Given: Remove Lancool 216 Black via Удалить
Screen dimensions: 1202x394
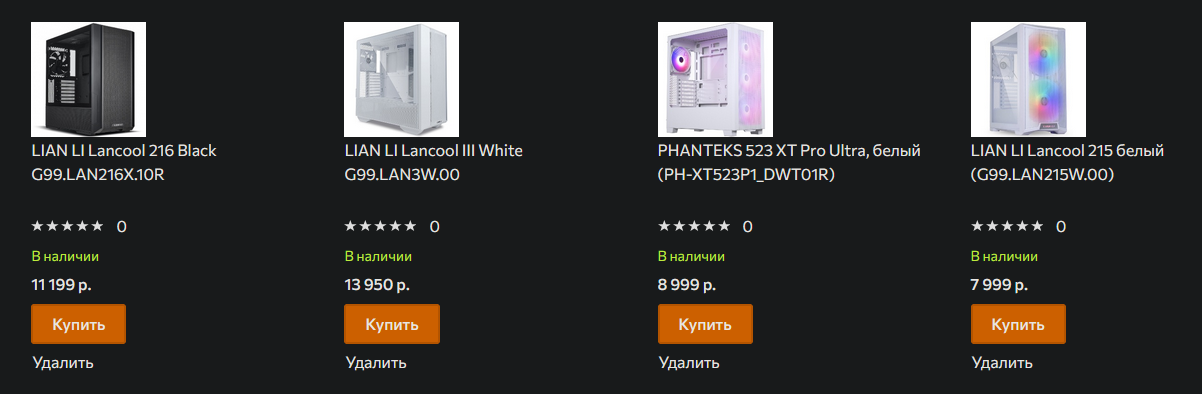Looking at the screenshot, I should (63, 362).
